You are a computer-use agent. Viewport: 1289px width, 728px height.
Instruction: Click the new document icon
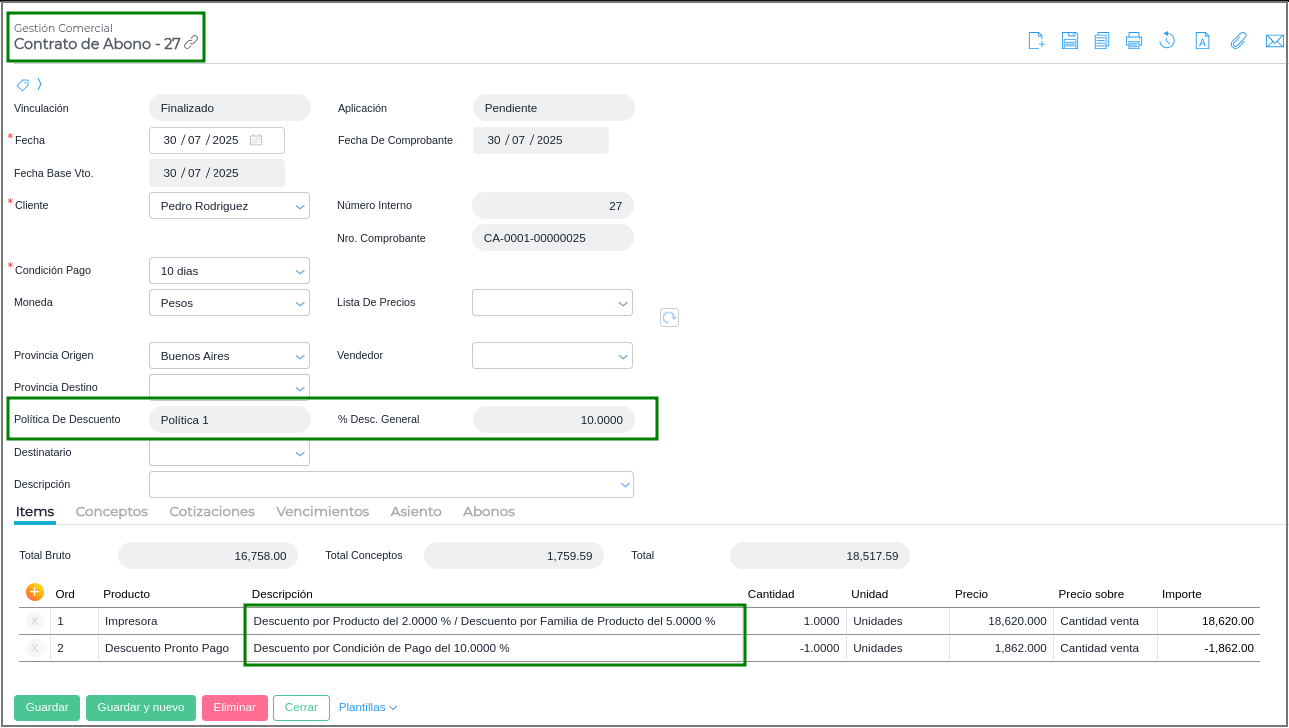[1036, 41]
